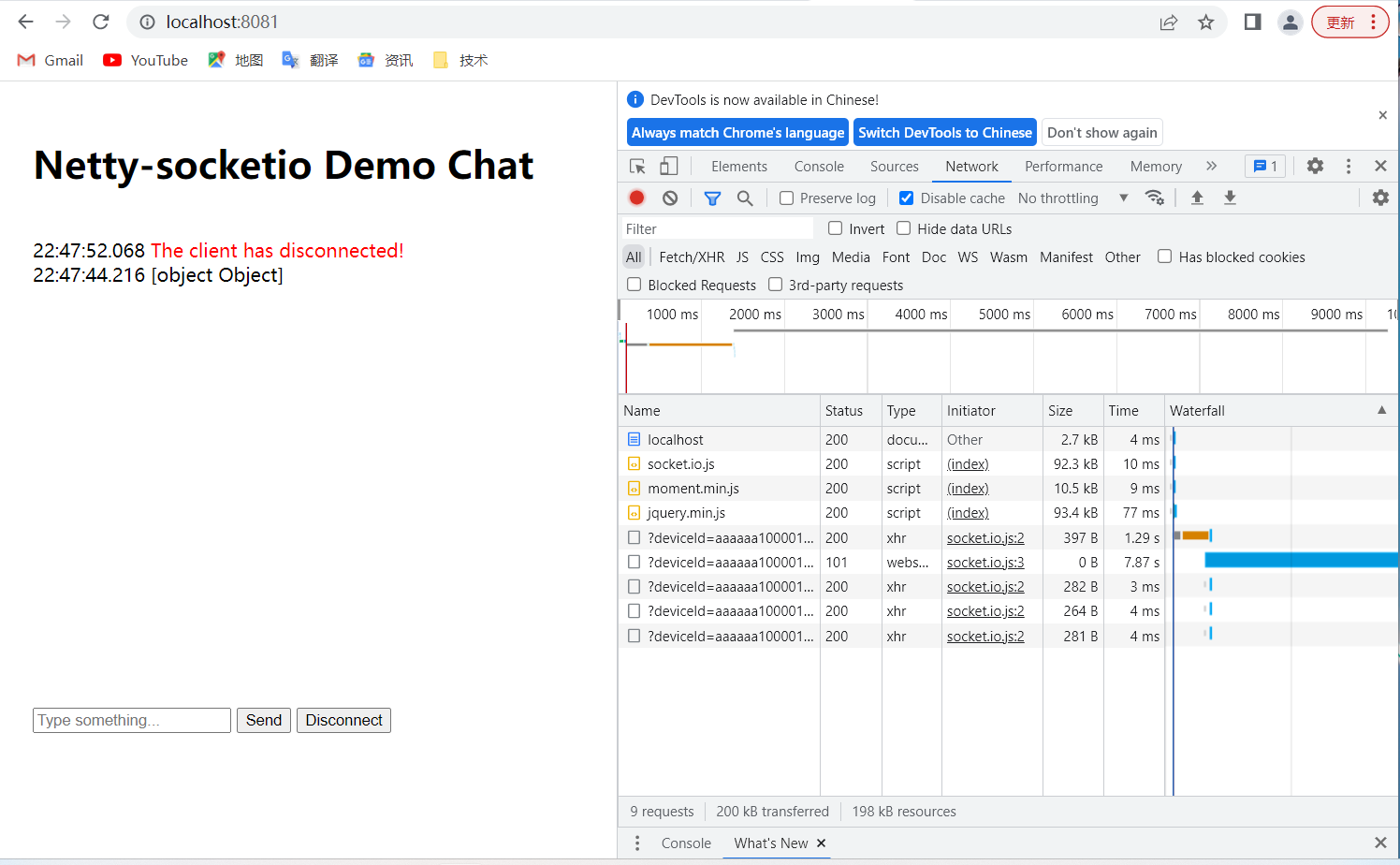Viewport: 1400px width, 865px height.
Task: Open the Chrome profile avatar
Action: click(1291, 22)
